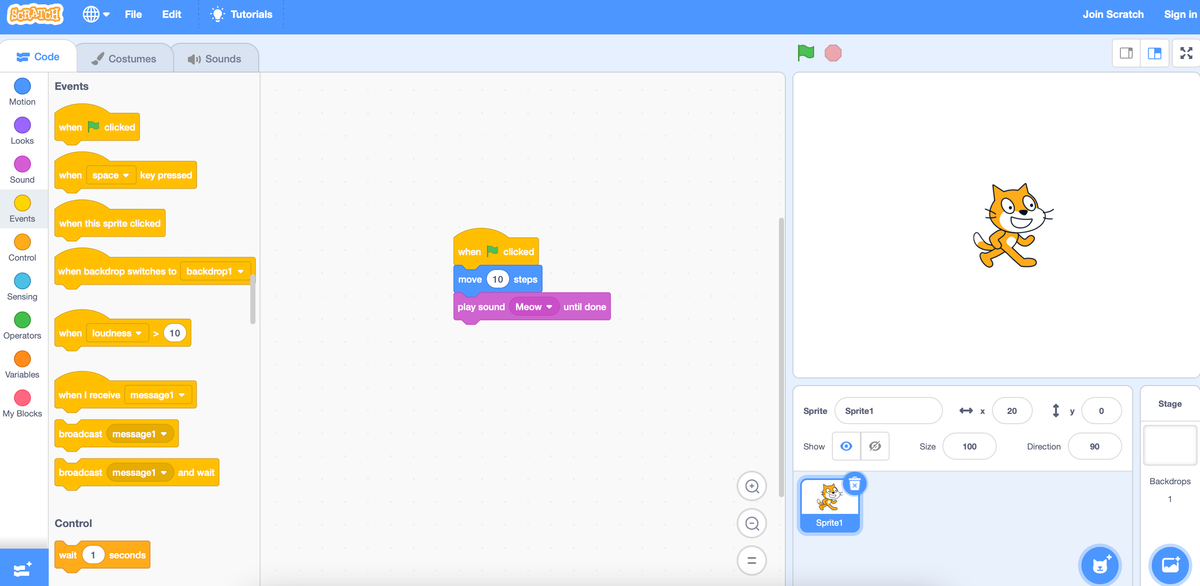
Task: Switch to the Code tab
Action: click(38, 57)
